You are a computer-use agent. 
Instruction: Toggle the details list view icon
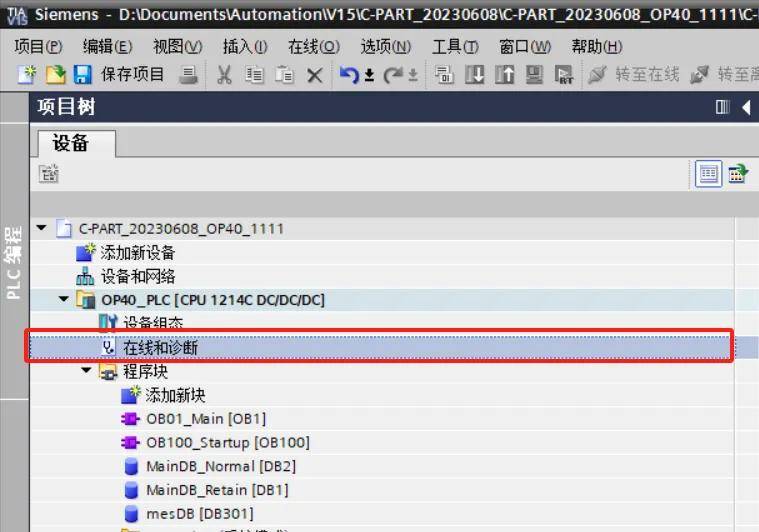pyautogui.click(x=708, y=174)
